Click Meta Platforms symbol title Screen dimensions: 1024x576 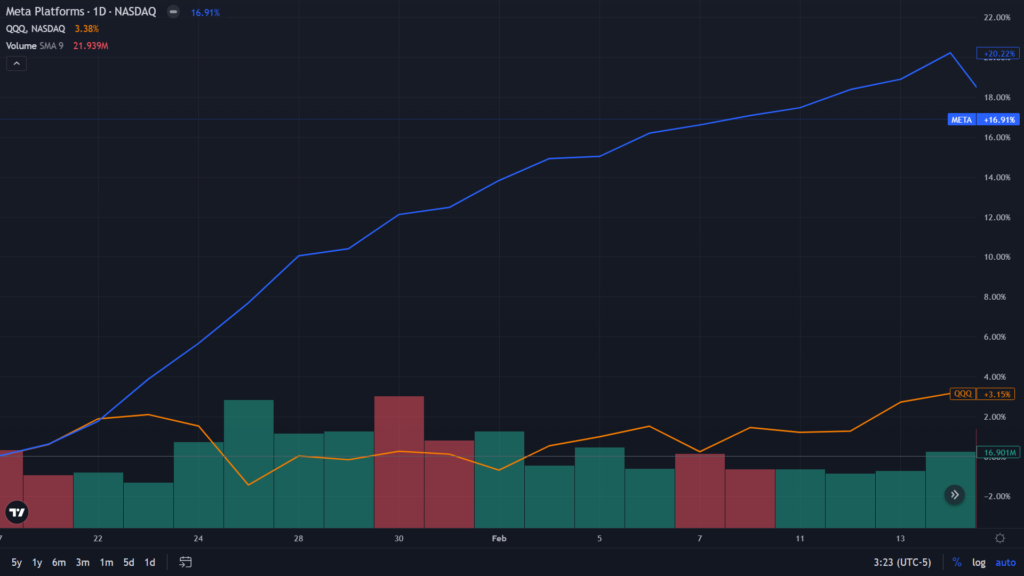click(x=81, y=12)
